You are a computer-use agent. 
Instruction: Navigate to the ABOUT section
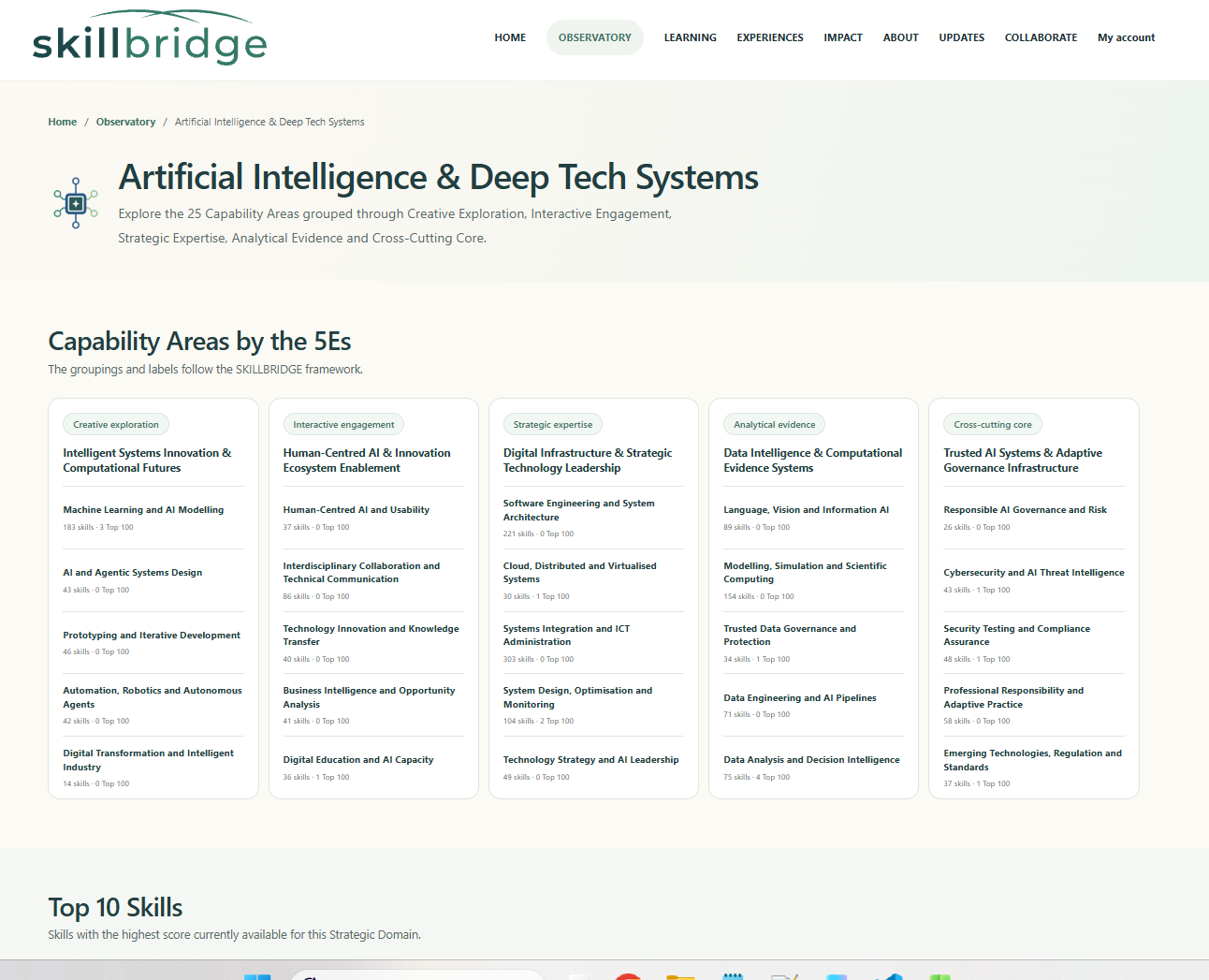[901, 37]
